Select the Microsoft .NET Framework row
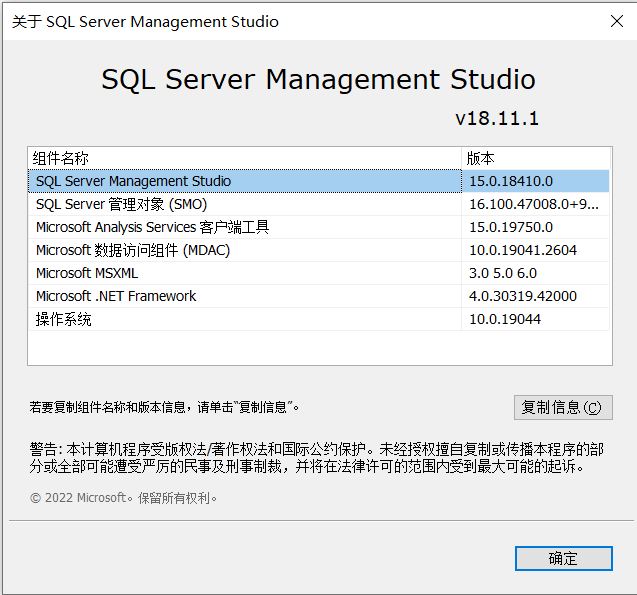 tap(116, 296)
